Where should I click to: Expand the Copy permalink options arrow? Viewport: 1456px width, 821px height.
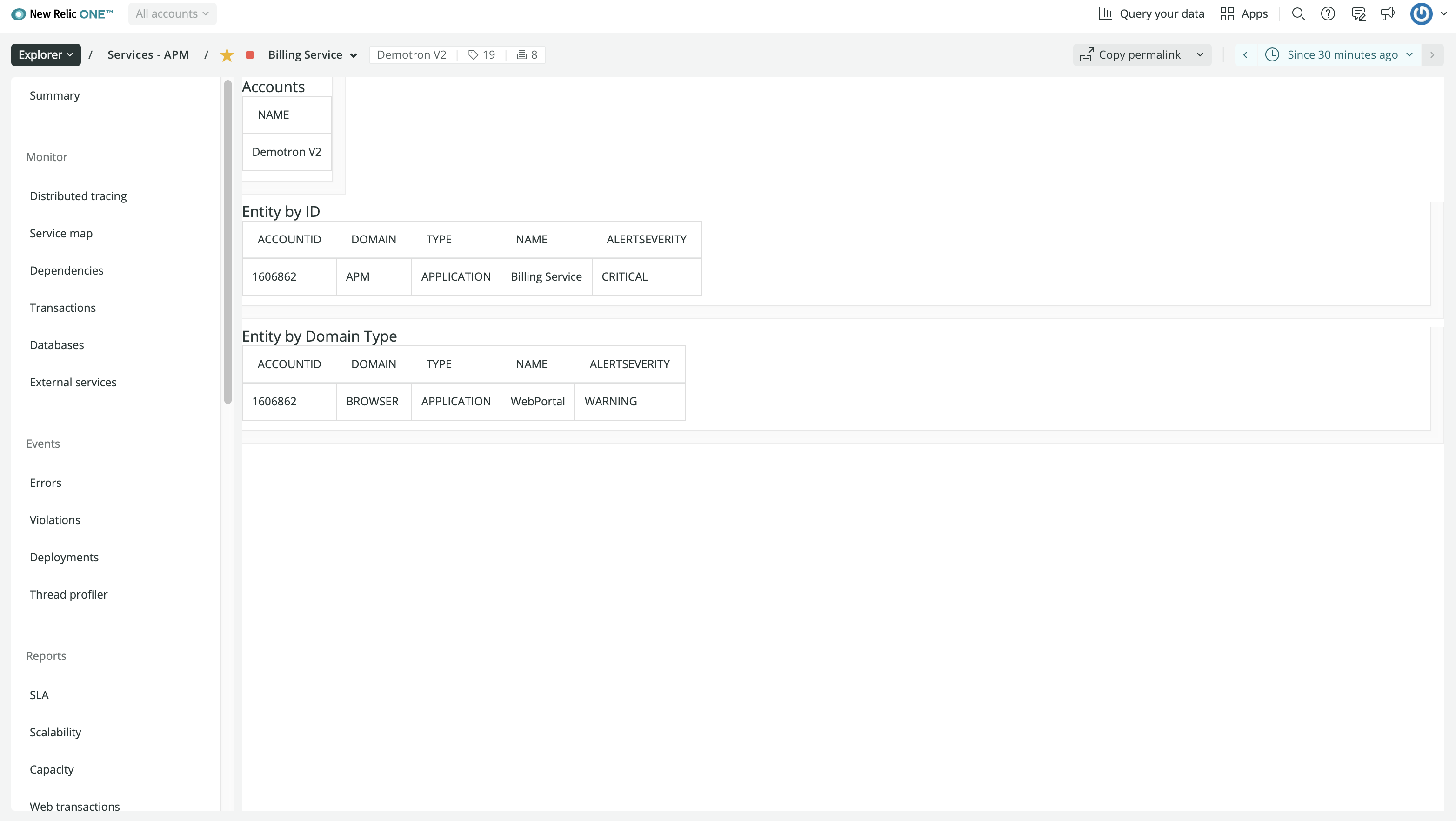tap(1200, 55)
